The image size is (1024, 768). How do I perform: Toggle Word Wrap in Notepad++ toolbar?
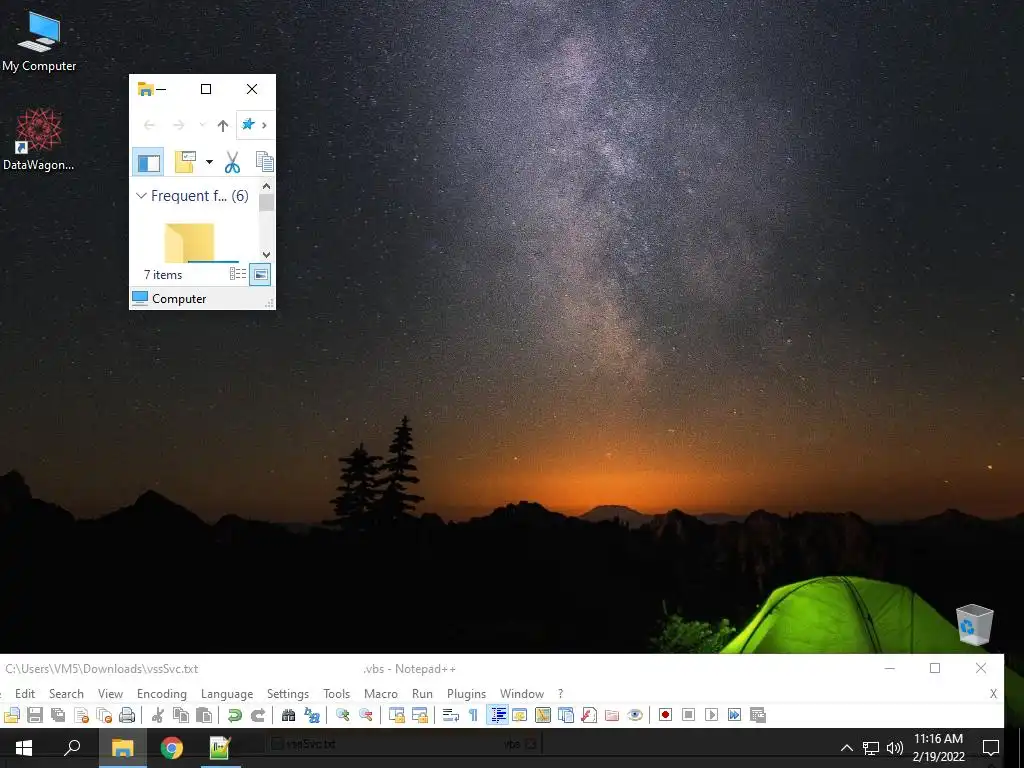(451, 715)
